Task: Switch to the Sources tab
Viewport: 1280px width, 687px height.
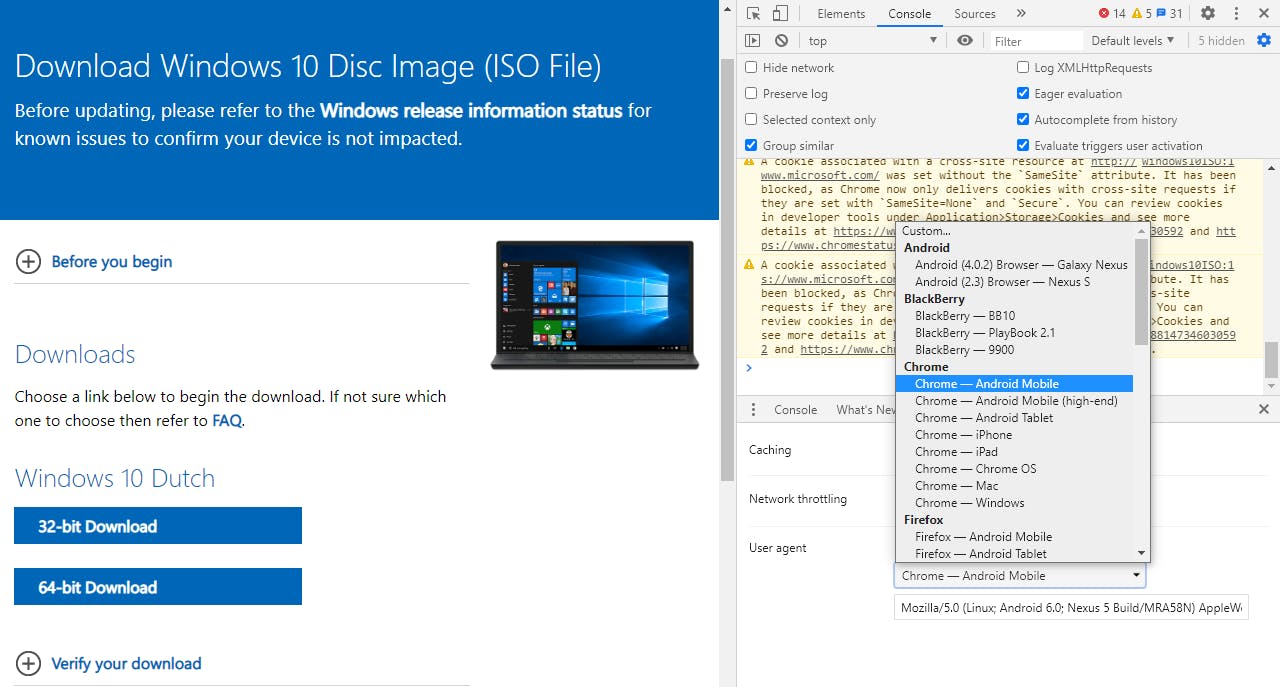Action: pos(975,14)
